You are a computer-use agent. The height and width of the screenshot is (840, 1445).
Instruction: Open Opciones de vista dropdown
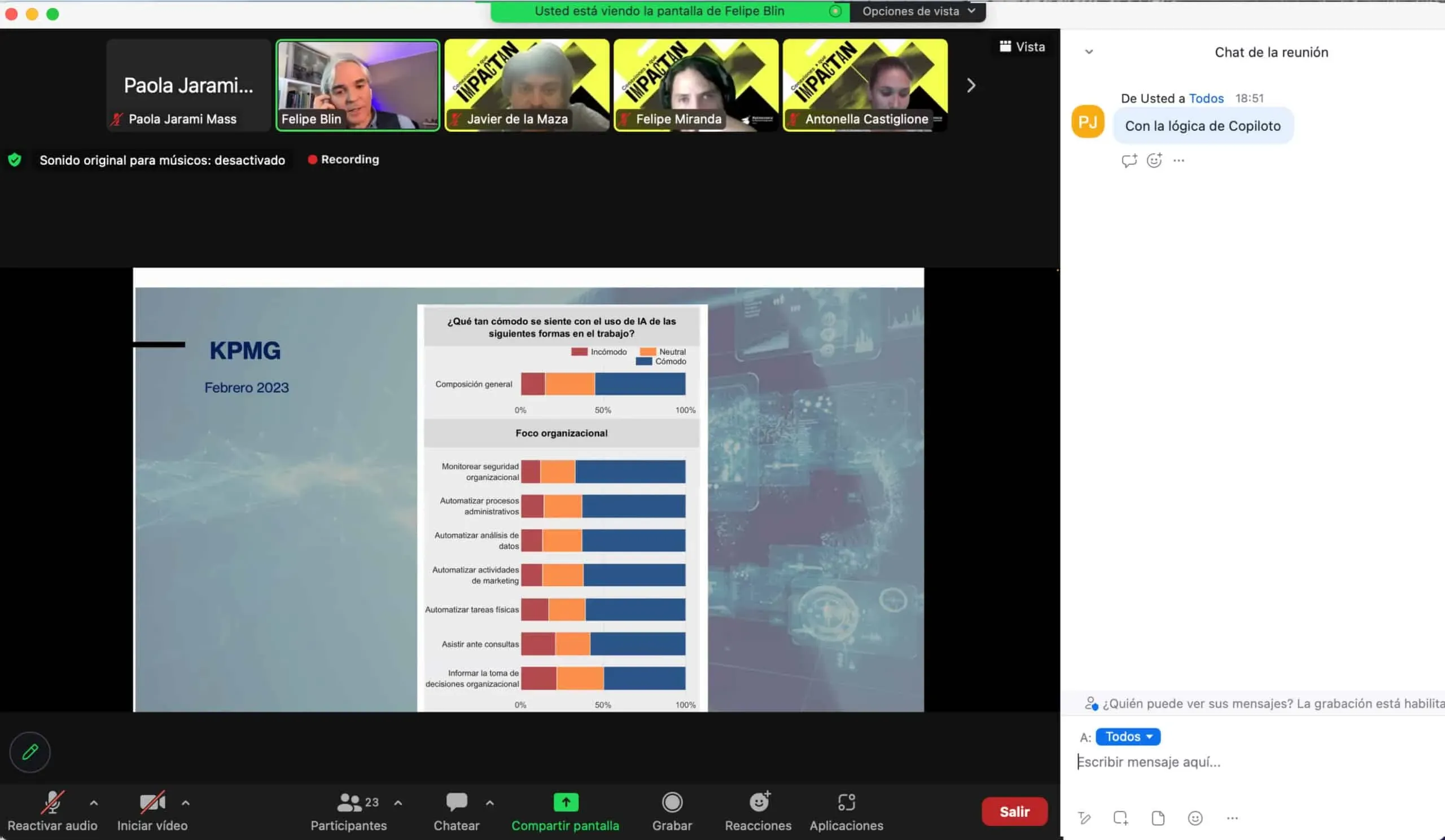[918, 11]
